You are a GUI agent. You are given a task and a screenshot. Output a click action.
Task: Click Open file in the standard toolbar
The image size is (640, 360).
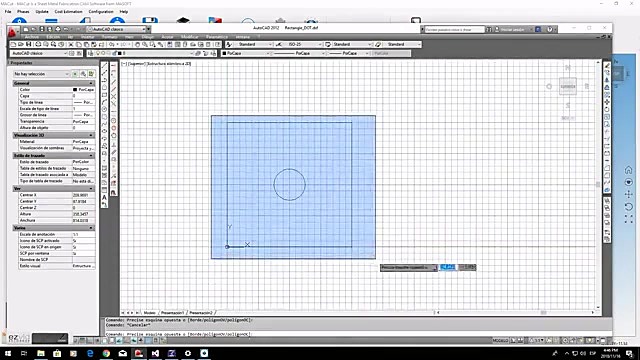(x=21, y=44)
